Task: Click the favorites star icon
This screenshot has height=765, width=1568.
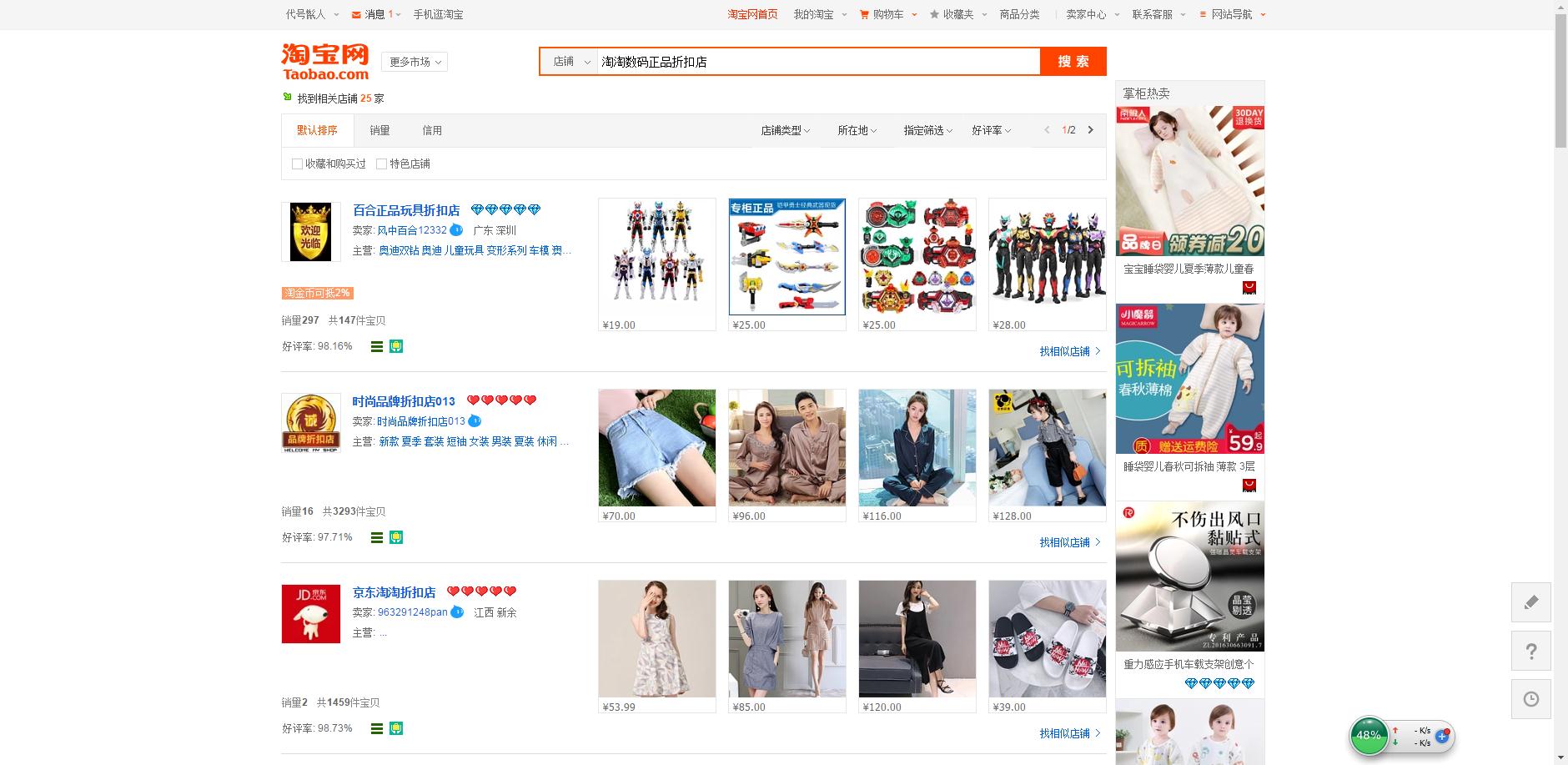Action: click(x=934, y=14)
